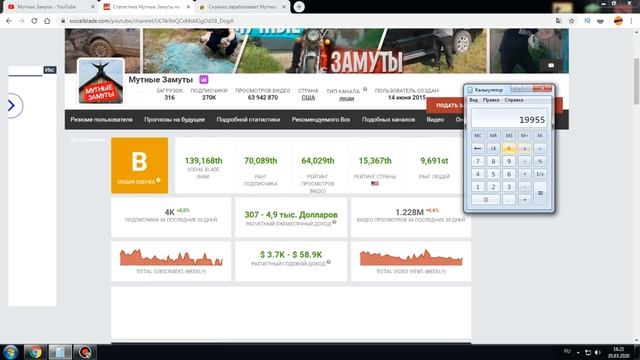Open the Chrome three-dot menu
The image size is (640, 360).
631,21
